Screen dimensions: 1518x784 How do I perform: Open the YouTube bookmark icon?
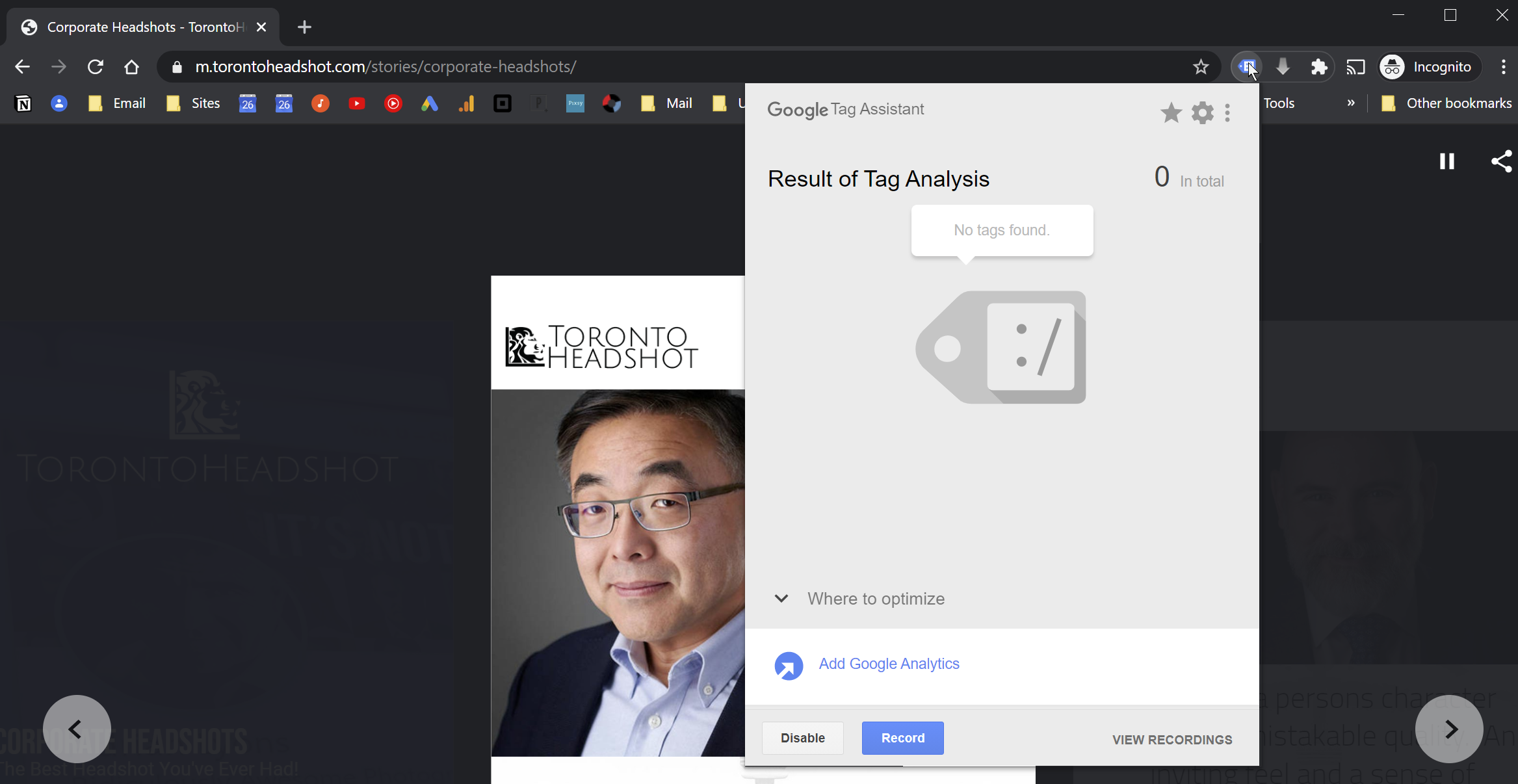pyautogui.click(x=357, y=103)
